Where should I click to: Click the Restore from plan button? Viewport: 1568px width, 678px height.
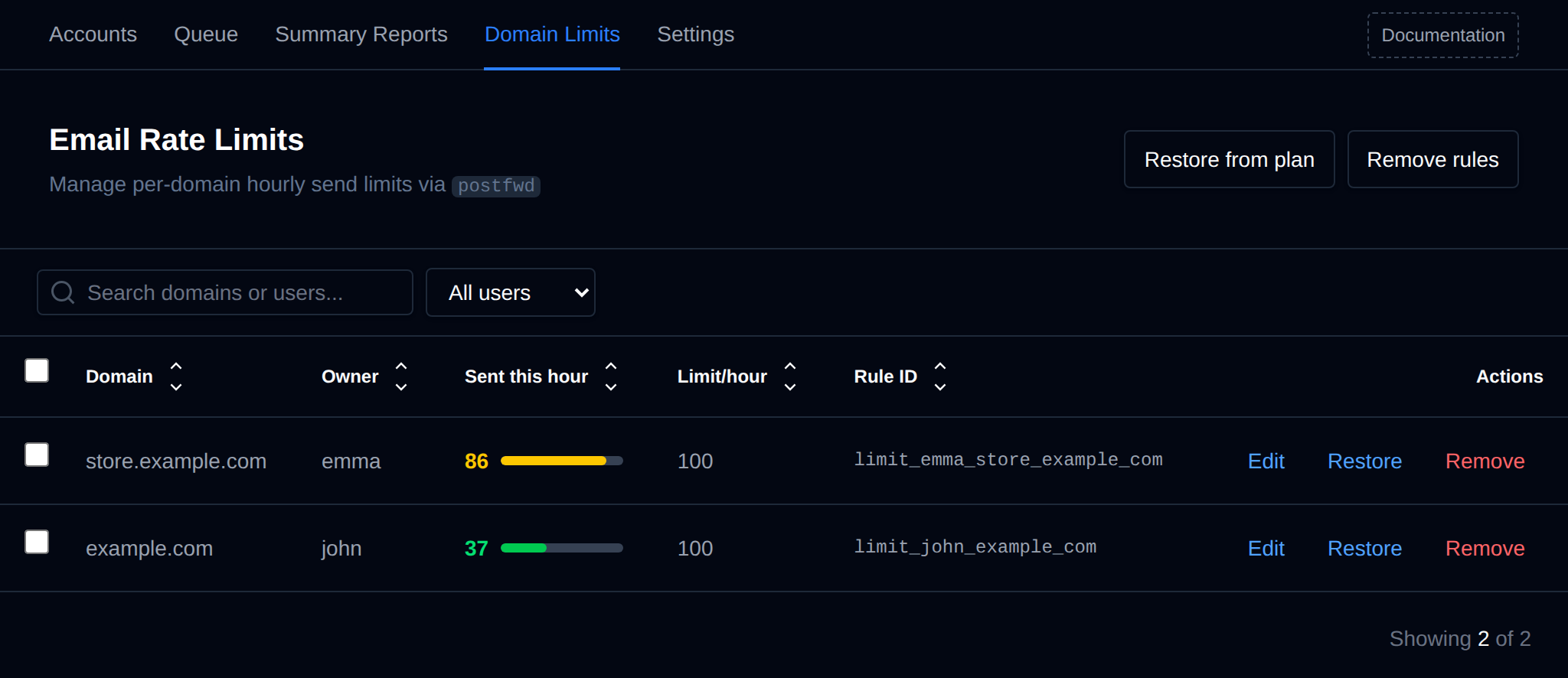(x=1229, y=159)
